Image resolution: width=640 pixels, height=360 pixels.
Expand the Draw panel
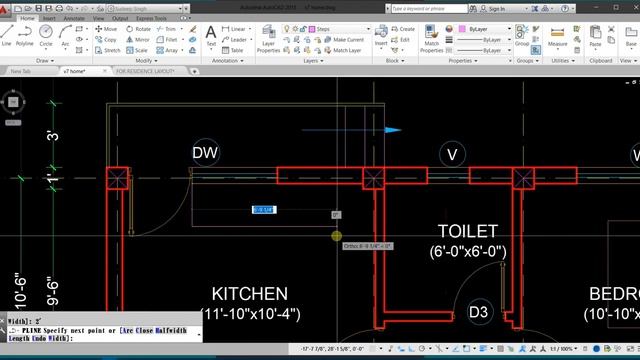(x=44, y=60)
